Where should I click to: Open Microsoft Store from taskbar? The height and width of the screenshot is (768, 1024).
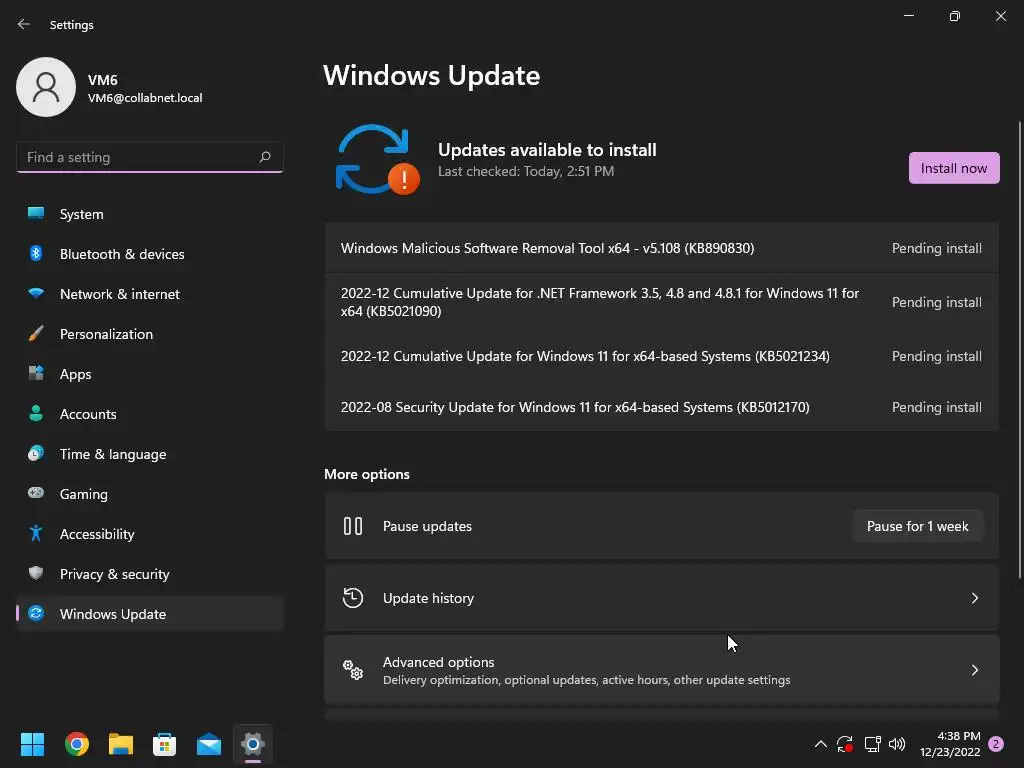tap(165, 744)
